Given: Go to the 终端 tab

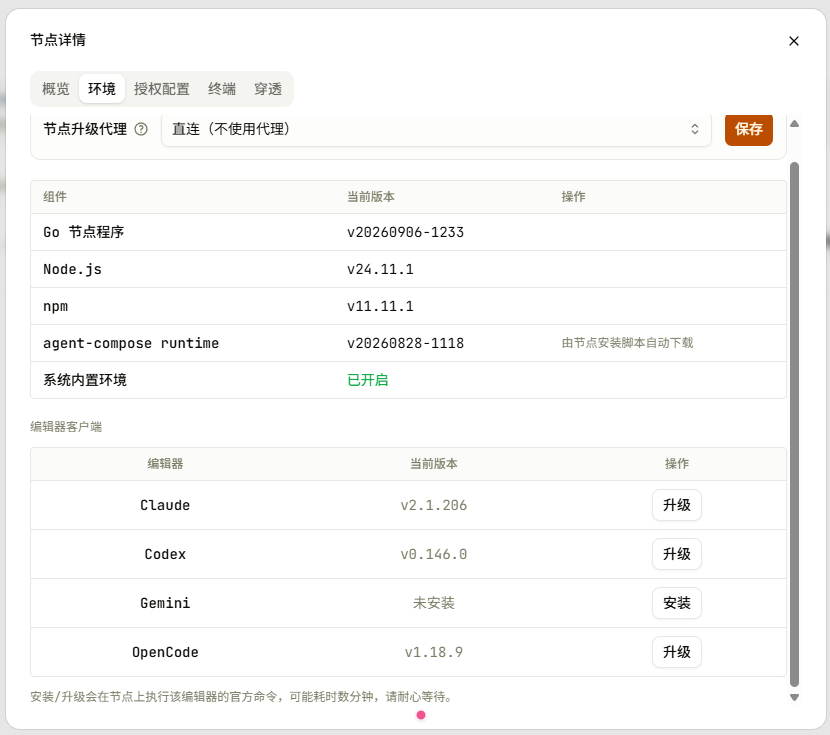Looking at the screenshot, I should point(221,89).
